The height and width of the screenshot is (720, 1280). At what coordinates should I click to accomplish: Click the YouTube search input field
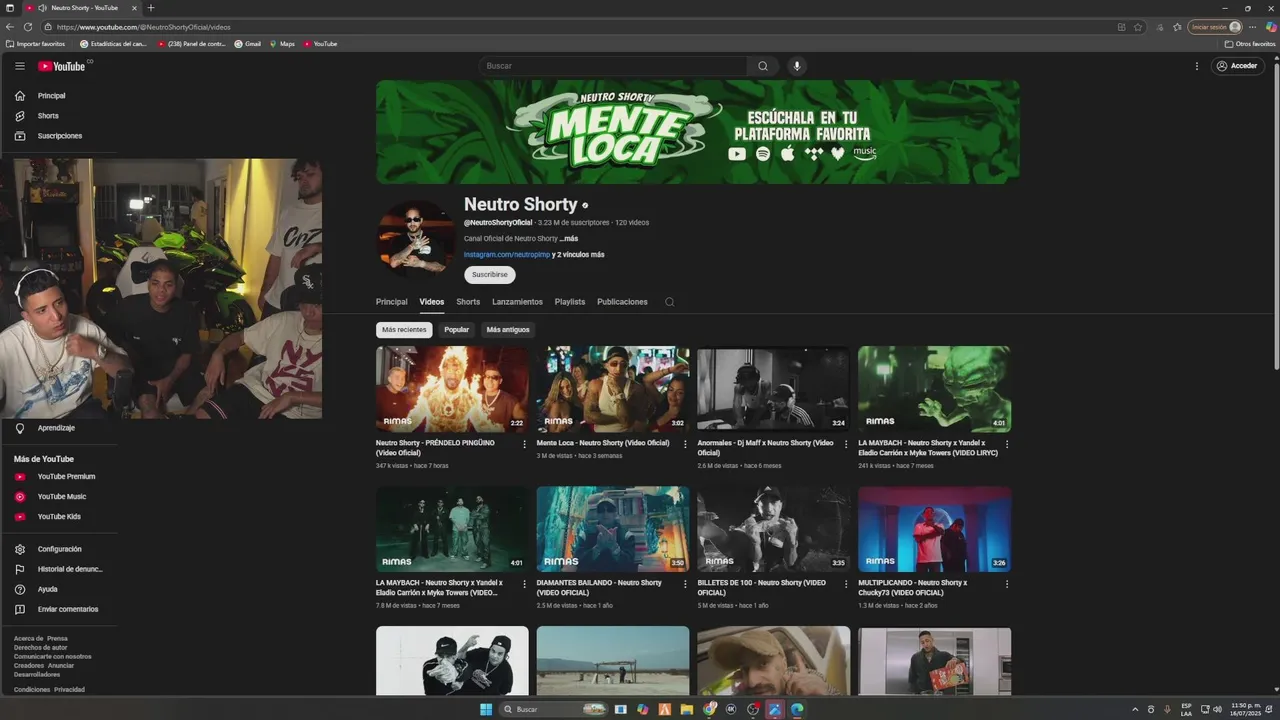(613, 66)
